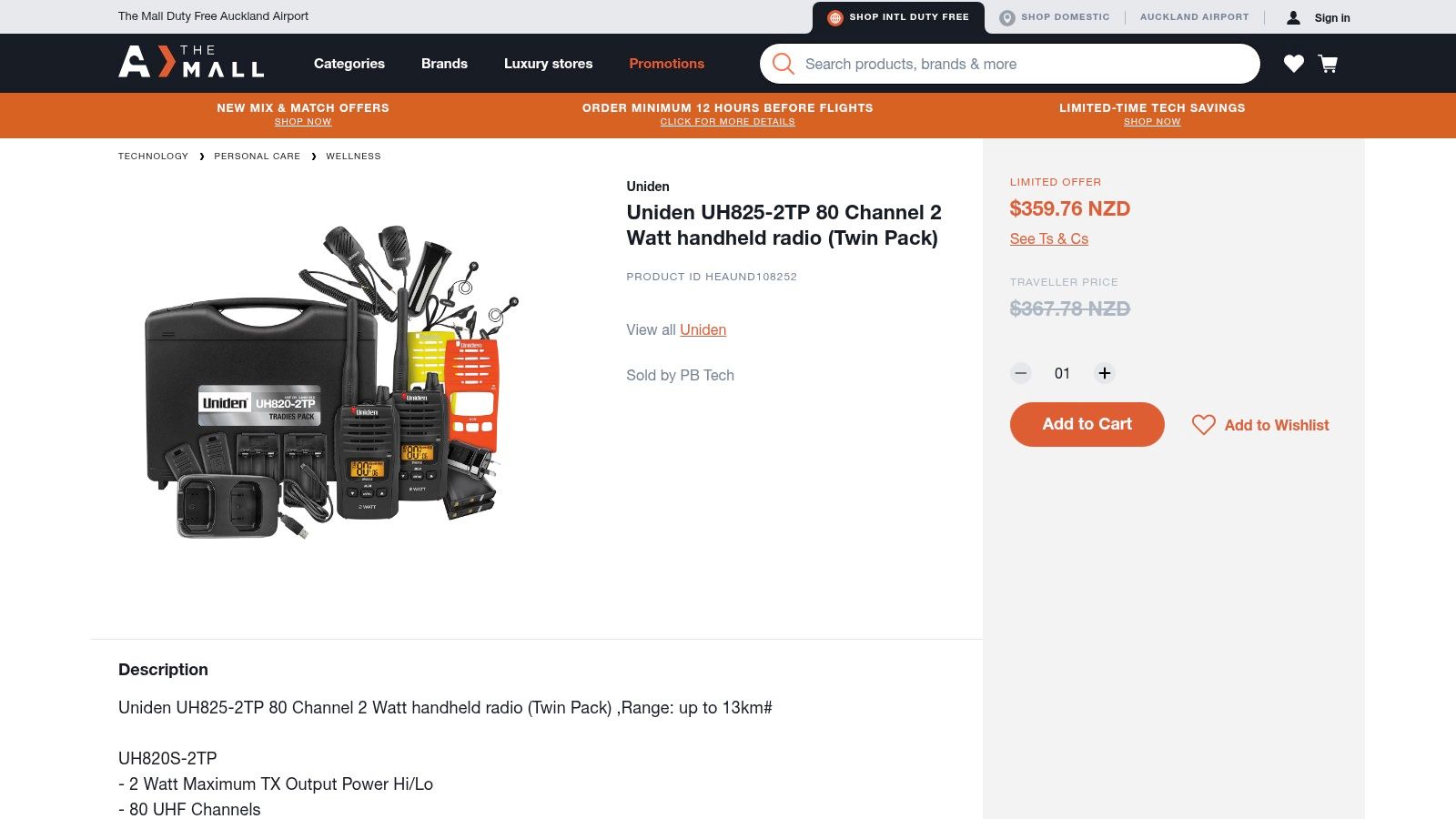Click heart icon beside Add to Wishlist
This screenshot has width=1456, height=819.
(1204, 425)
